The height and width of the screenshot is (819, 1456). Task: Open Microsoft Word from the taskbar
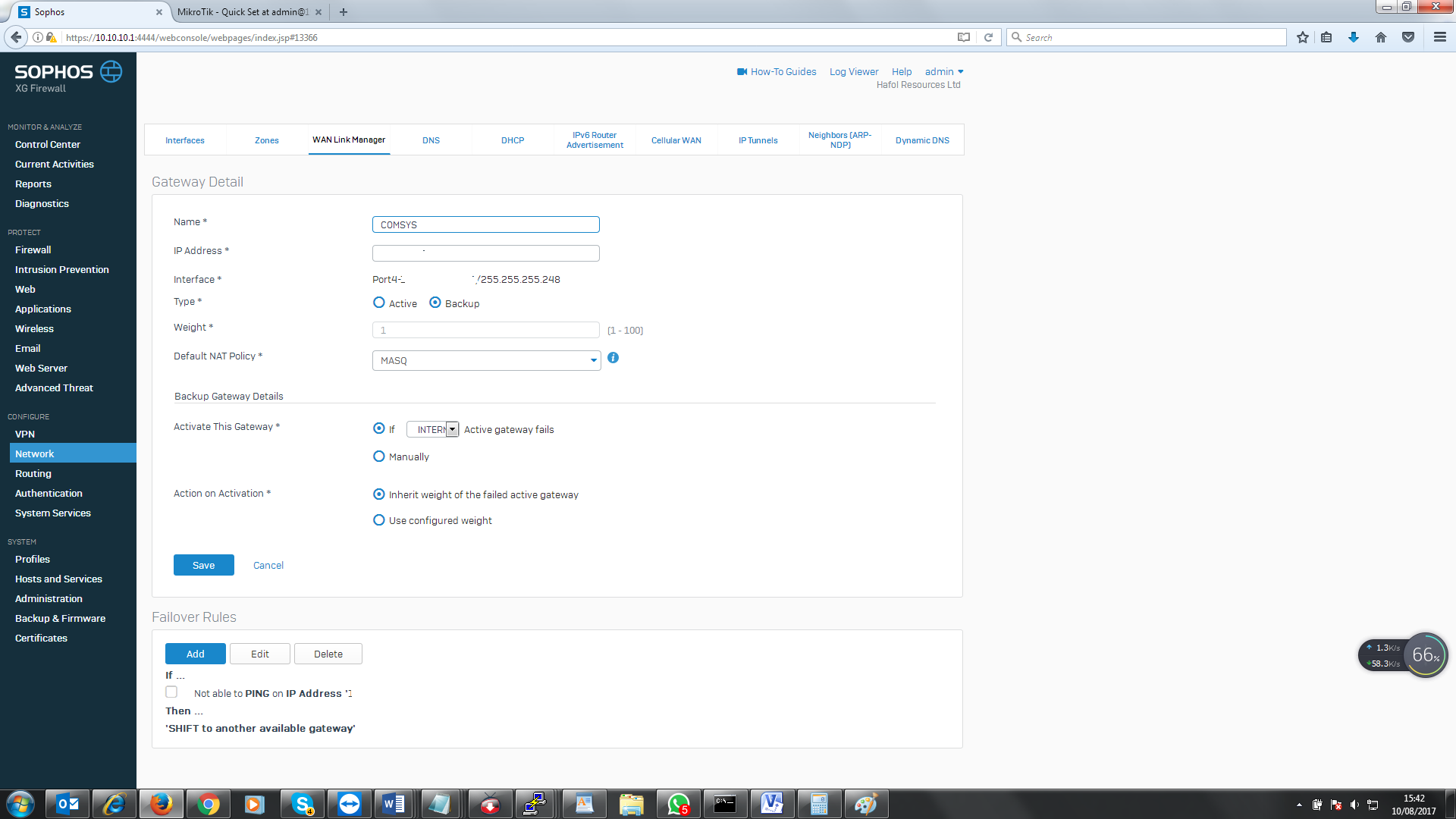[394, 804]
